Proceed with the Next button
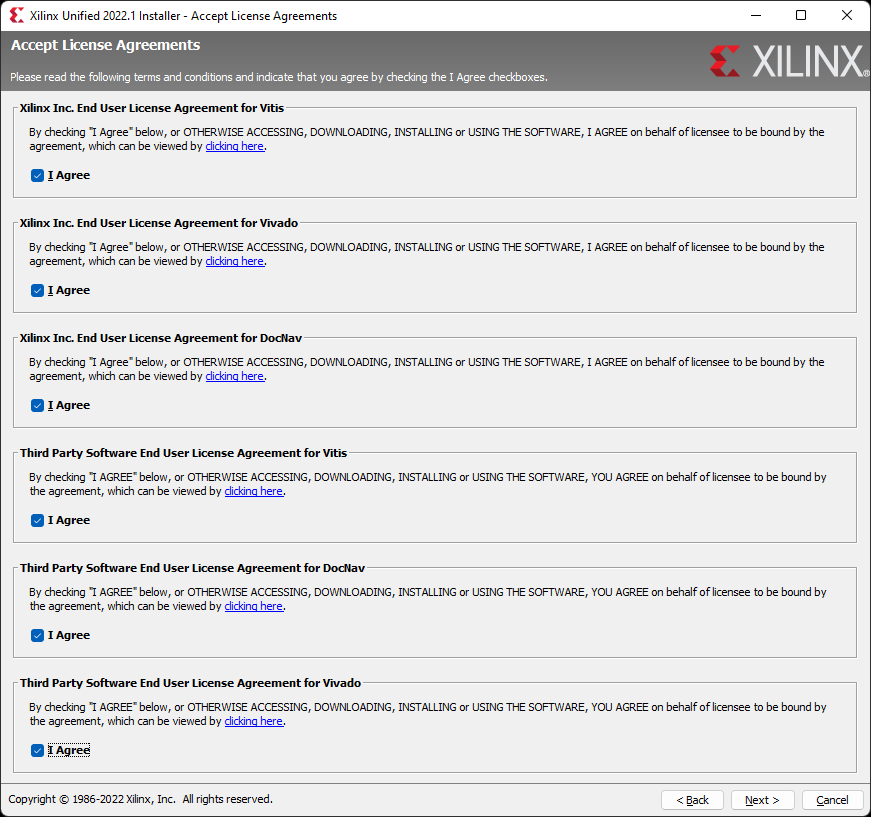The image size is (871, 817). coord(762,800)
